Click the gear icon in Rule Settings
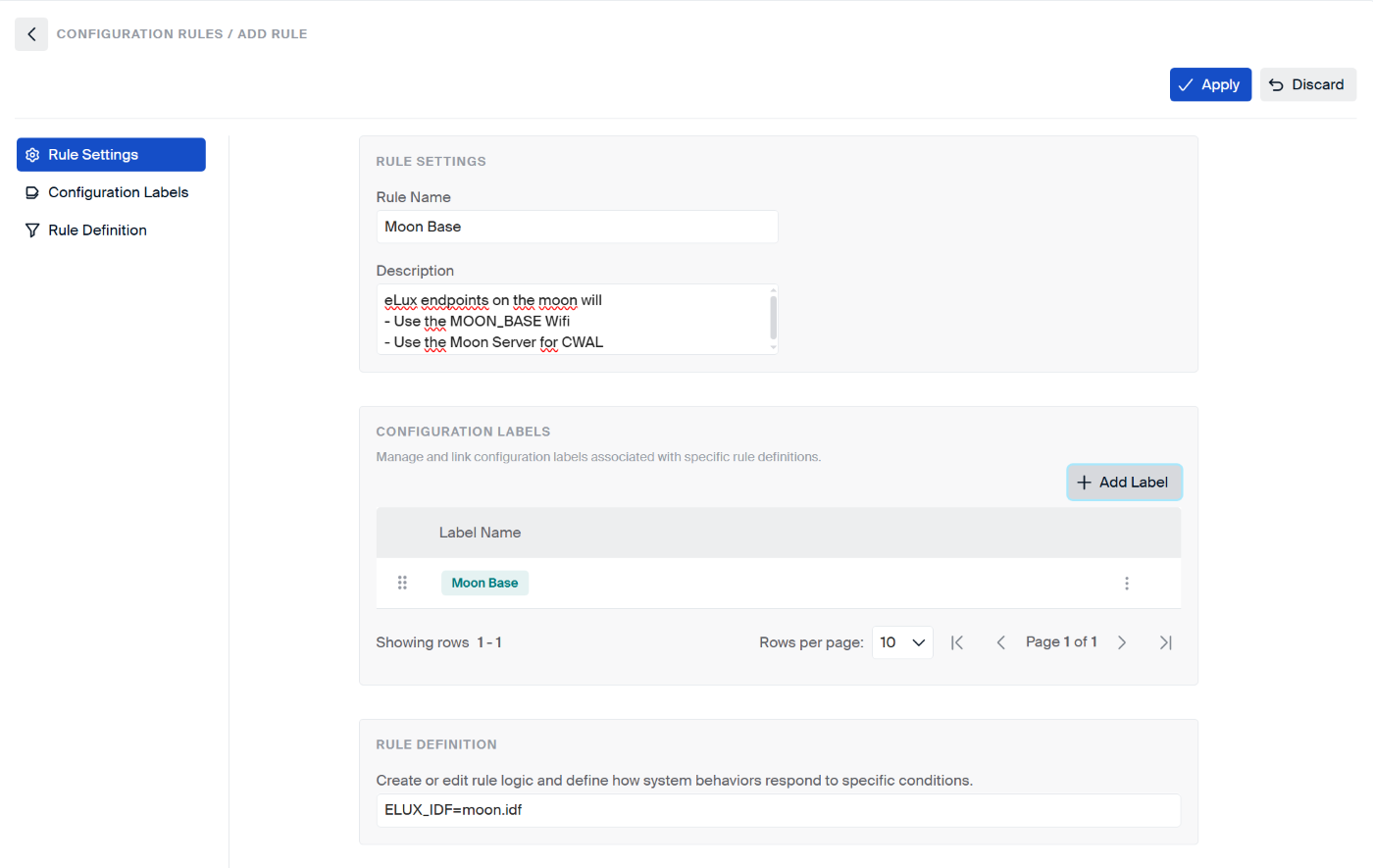 coord(32,155)
